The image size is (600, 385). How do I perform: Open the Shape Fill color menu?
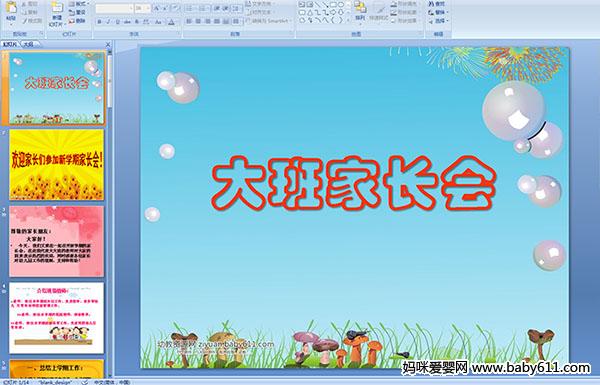[405, 4]
